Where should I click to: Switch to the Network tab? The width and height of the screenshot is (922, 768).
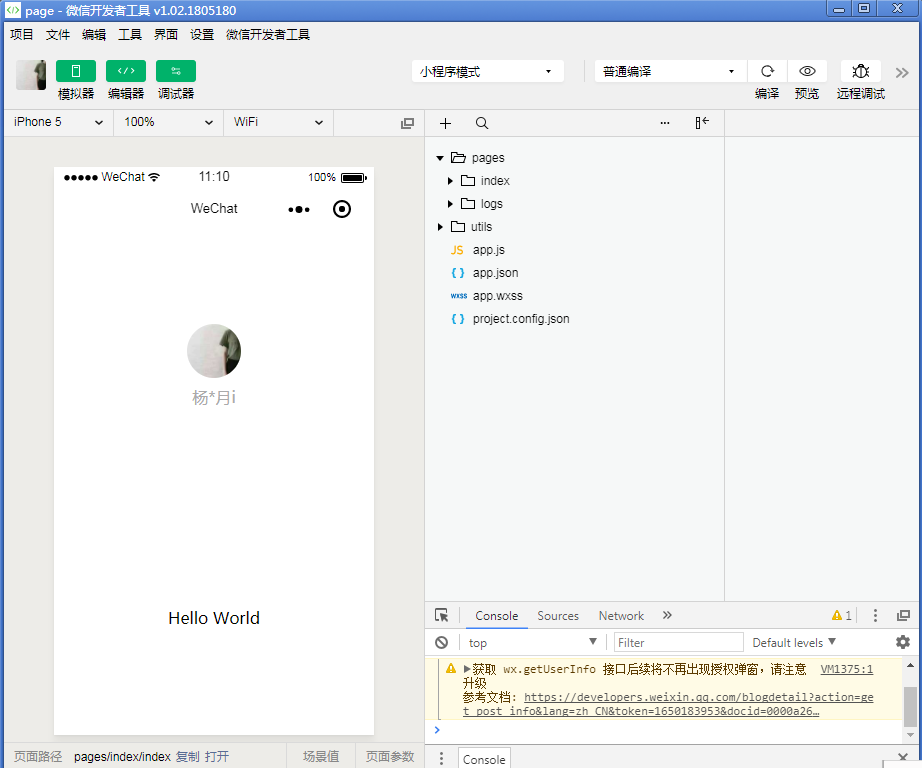point(621,616)
